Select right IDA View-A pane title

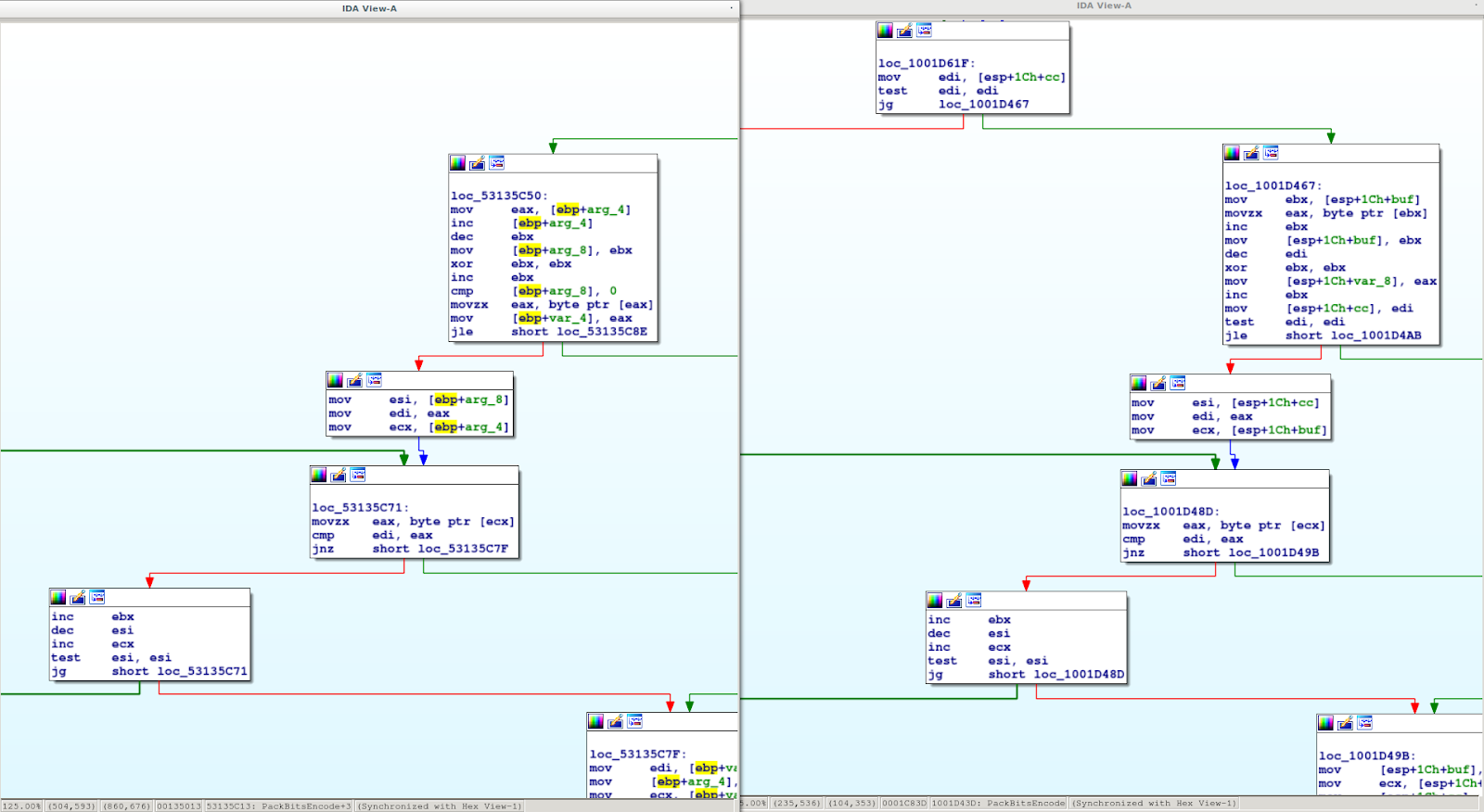point(1104,6)
